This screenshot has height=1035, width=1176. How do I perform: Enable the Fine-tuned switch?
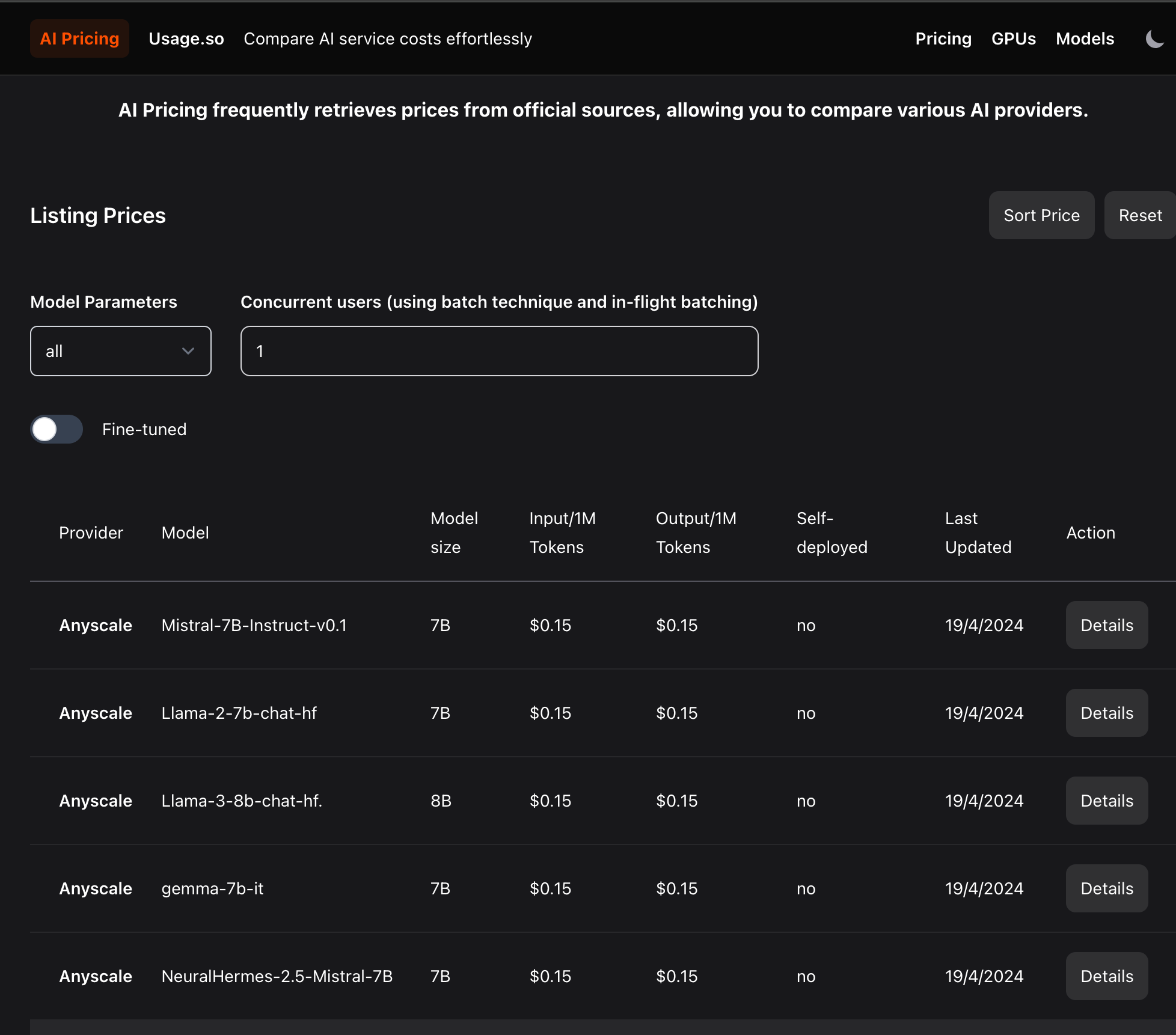(57, 429)
